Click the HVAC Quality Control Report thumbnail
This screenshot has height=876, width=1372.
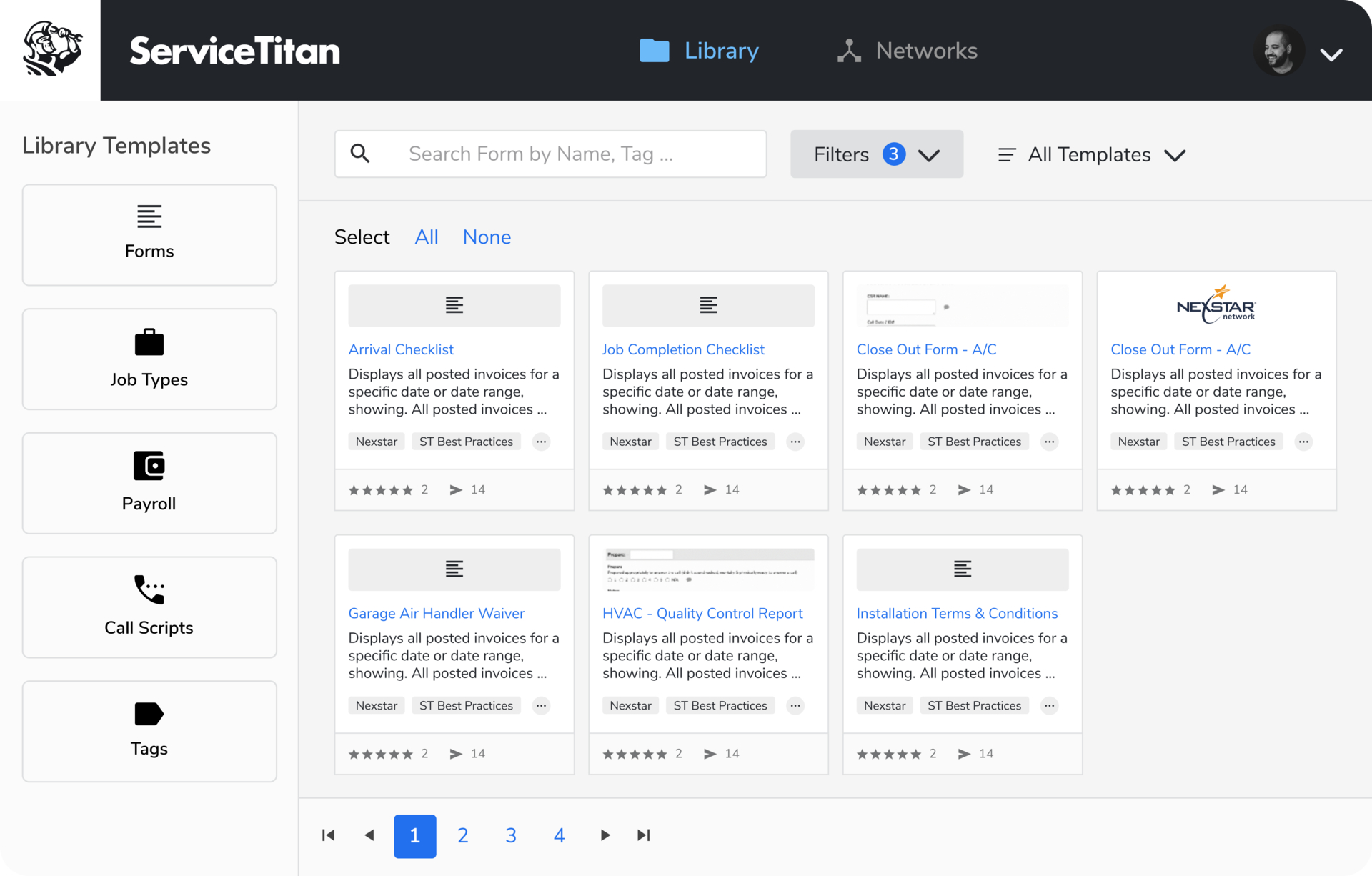pos(708,569)
